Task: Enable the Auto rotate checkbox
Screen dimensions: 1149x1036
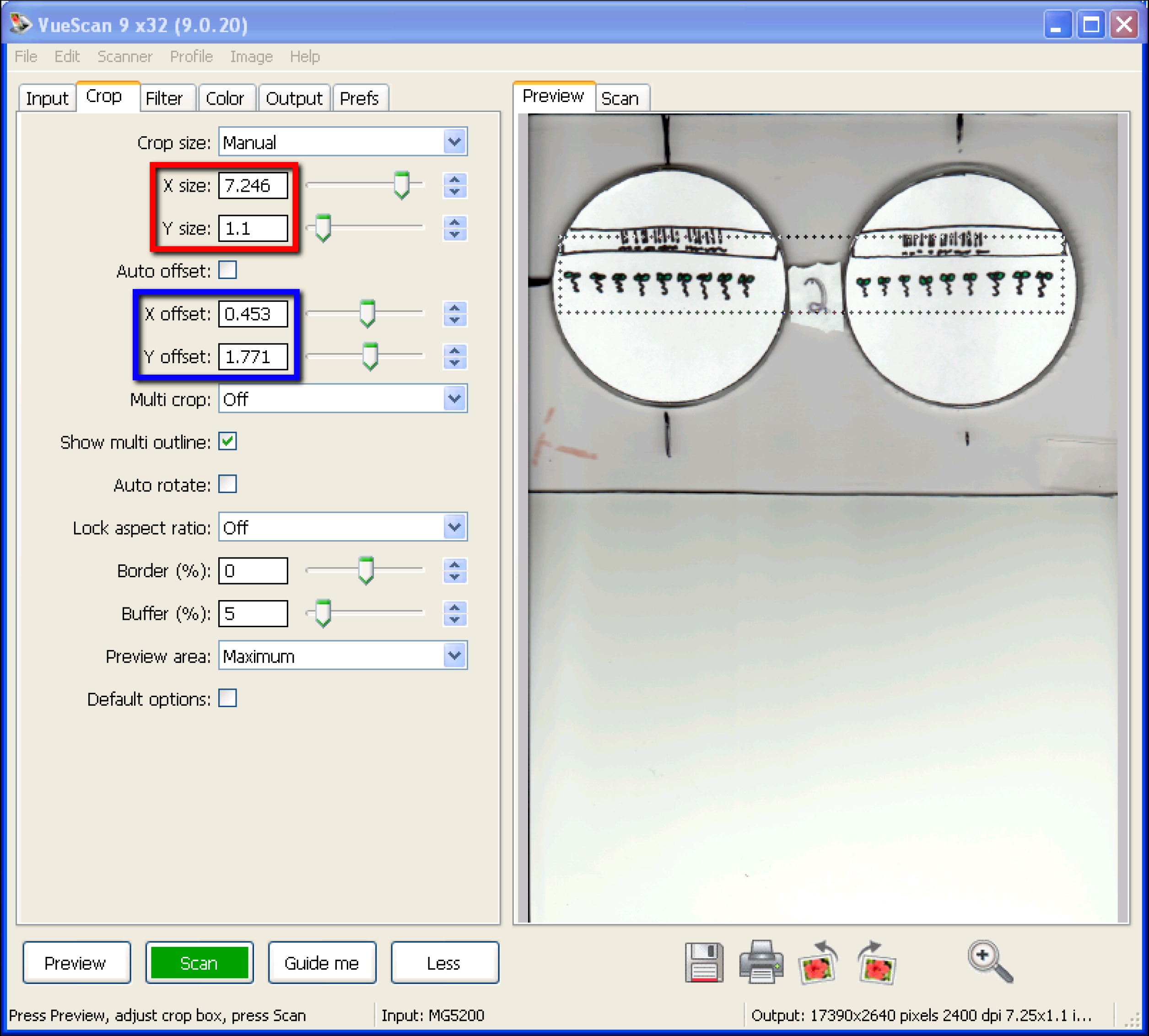Action: tap(228, 484)
